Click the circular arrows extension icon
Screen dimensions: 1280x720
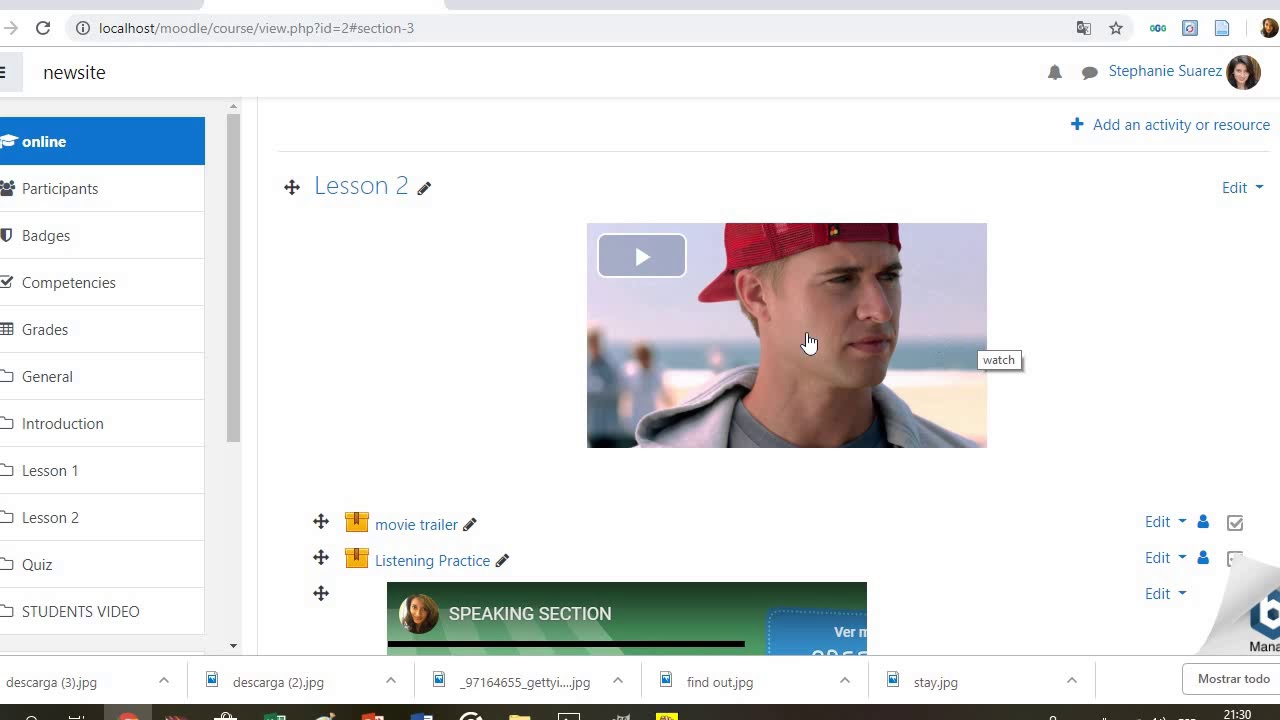pos(1190,28)
